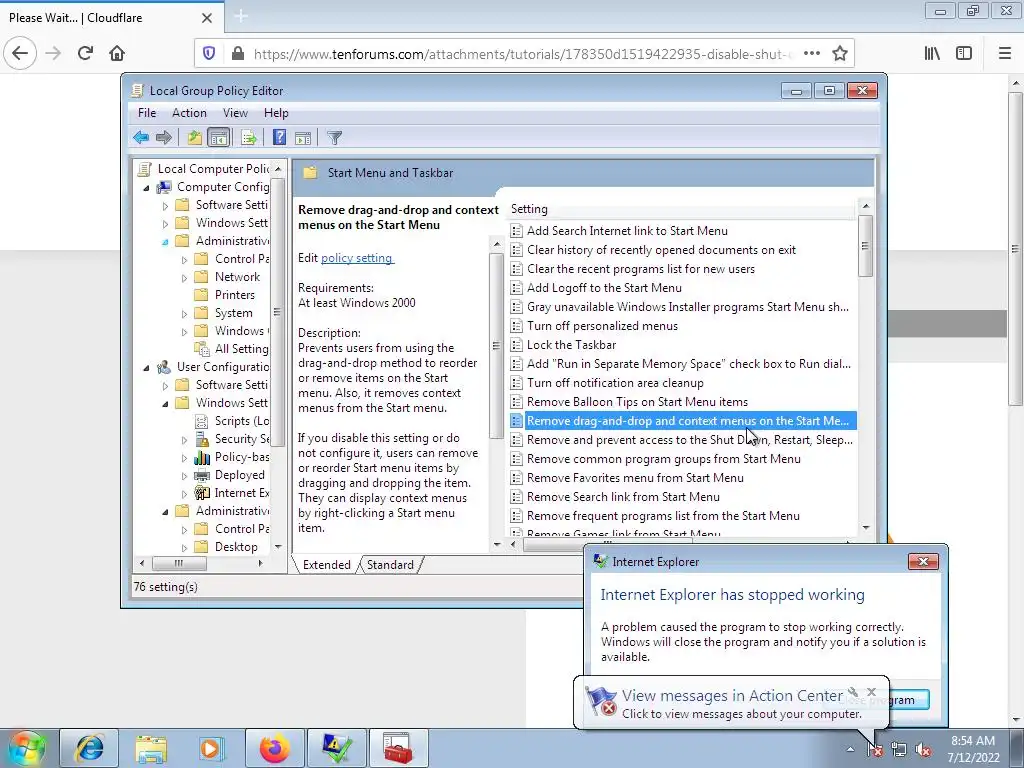Show hidden tray icons arrow
1024x768 pixels.
coord(850,750)
